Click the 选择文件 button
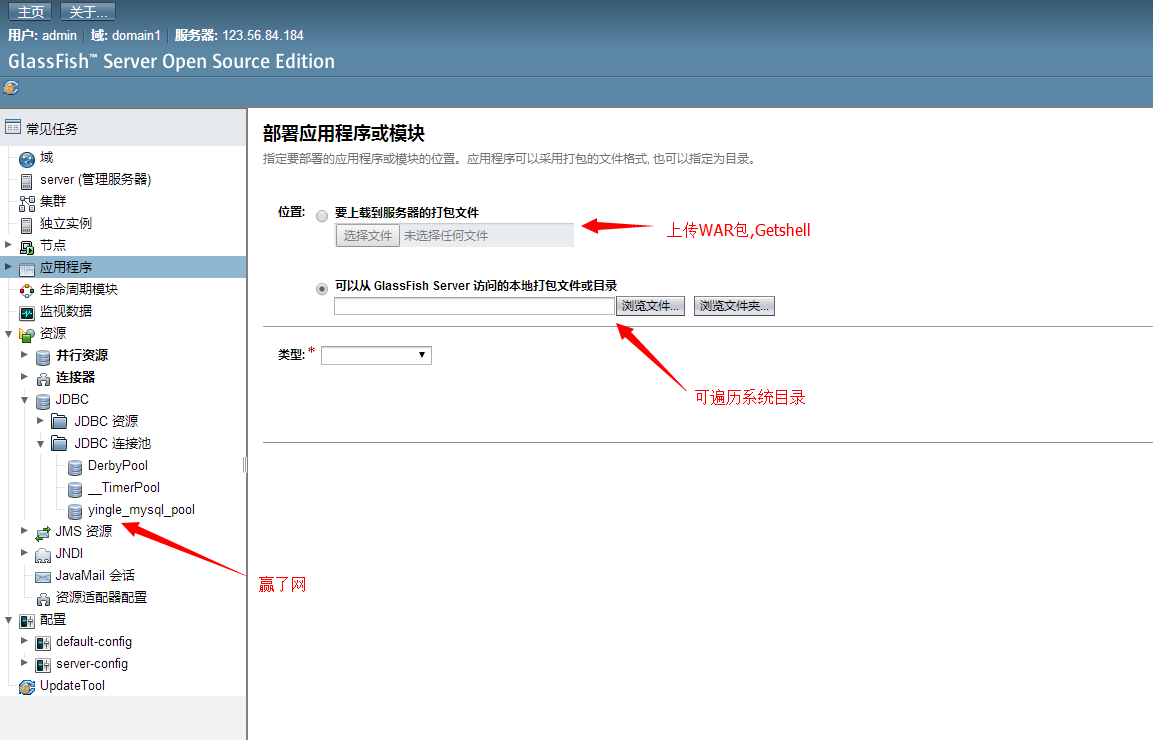Screen dimensions: 1153x740 pyautogui.click(x=368, y=235)
